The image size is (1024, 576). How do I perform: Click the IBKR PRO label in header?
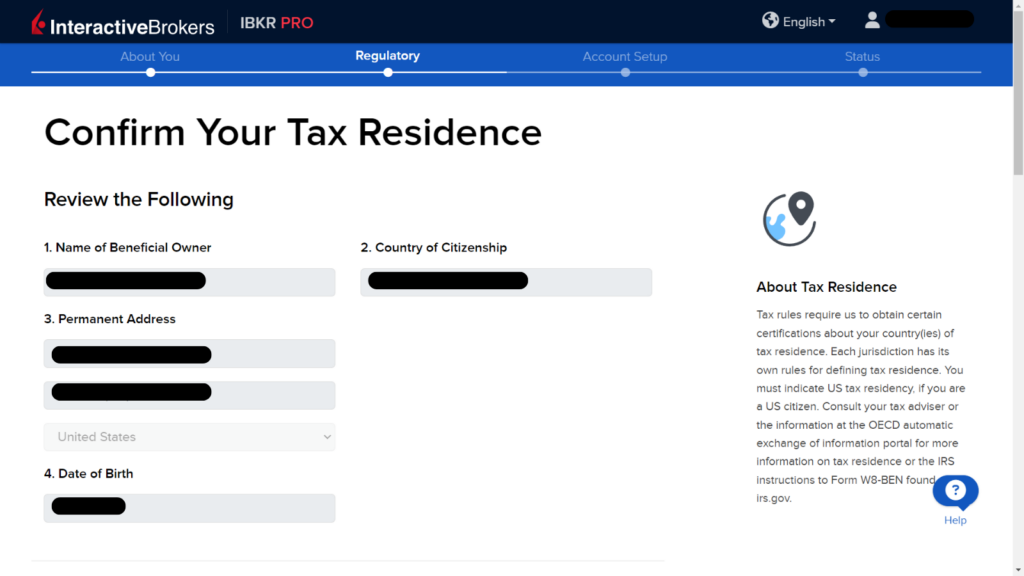pyautogui.click(x=277, y=21)
